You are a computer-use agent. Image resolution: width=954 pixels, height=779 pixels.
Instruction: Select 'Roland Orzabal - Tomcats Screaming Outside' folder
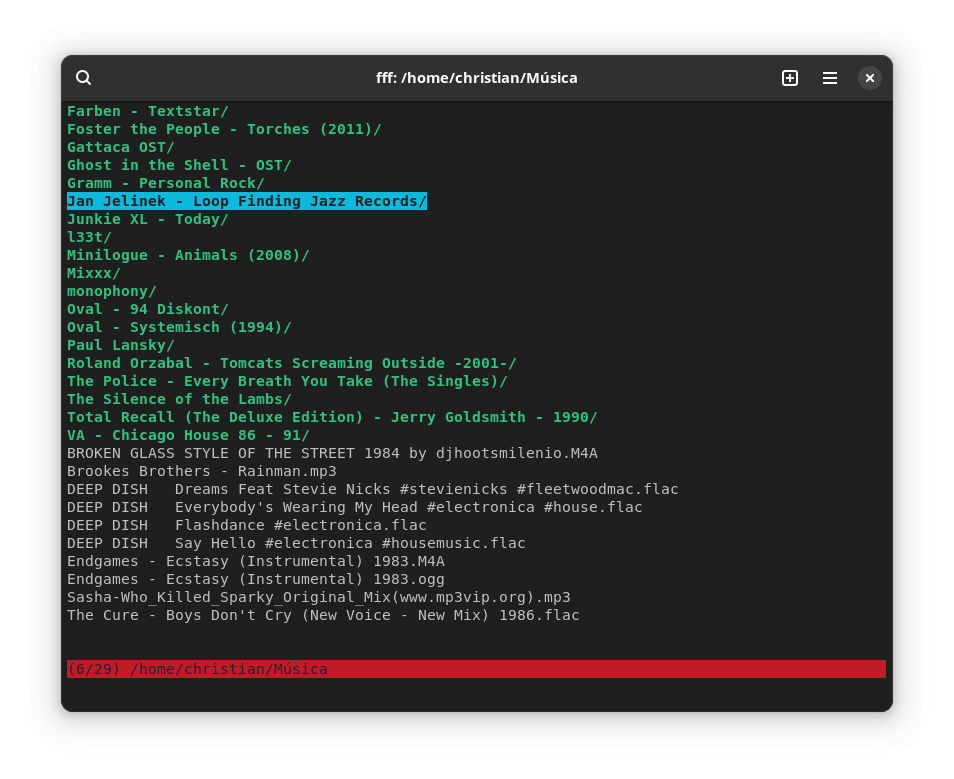(x=291, y=363)
